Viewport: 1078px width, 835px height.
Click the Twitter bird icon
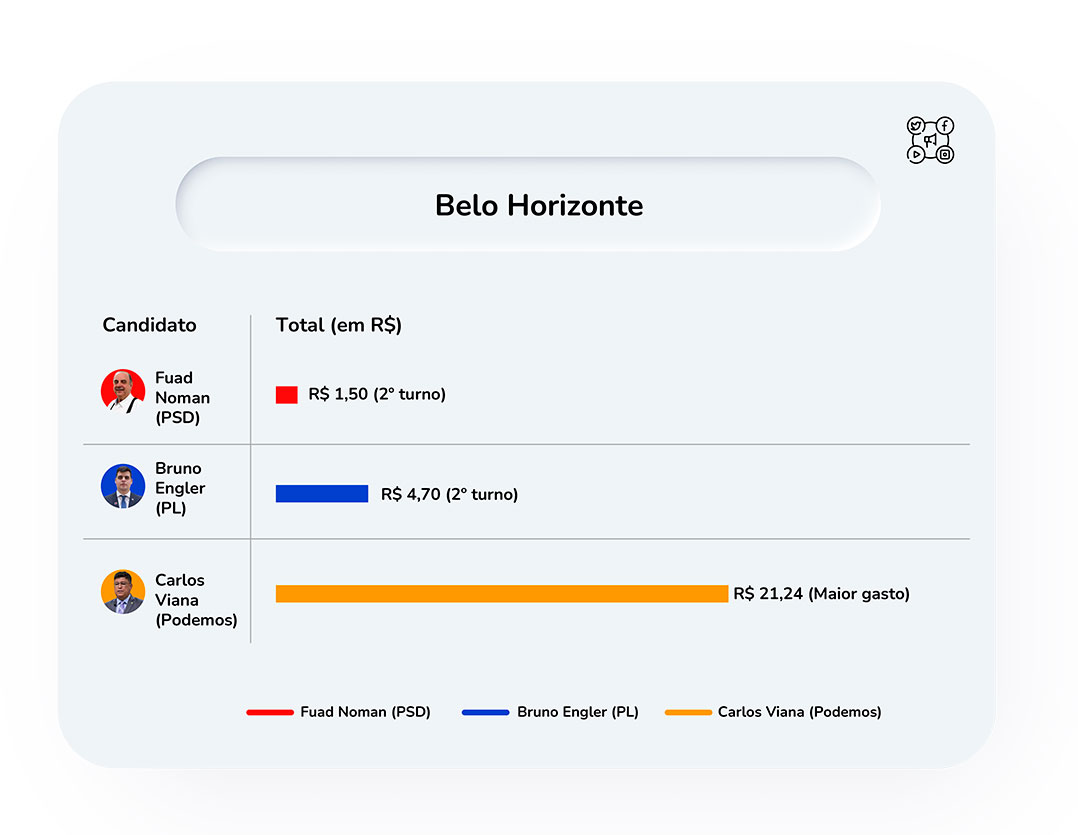click(x=915, y=126)
